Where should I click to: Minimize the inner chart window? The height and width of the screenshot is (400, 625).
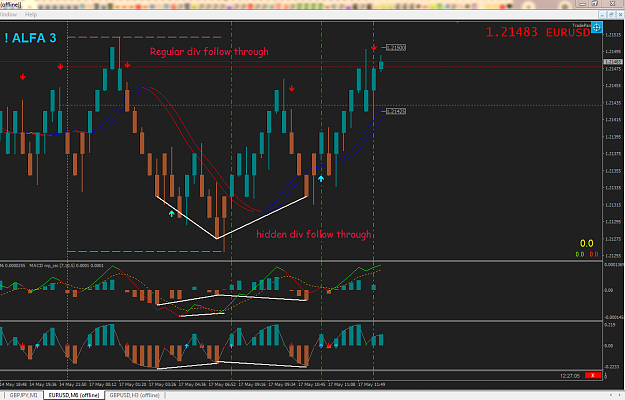click(x=603, y=15)
